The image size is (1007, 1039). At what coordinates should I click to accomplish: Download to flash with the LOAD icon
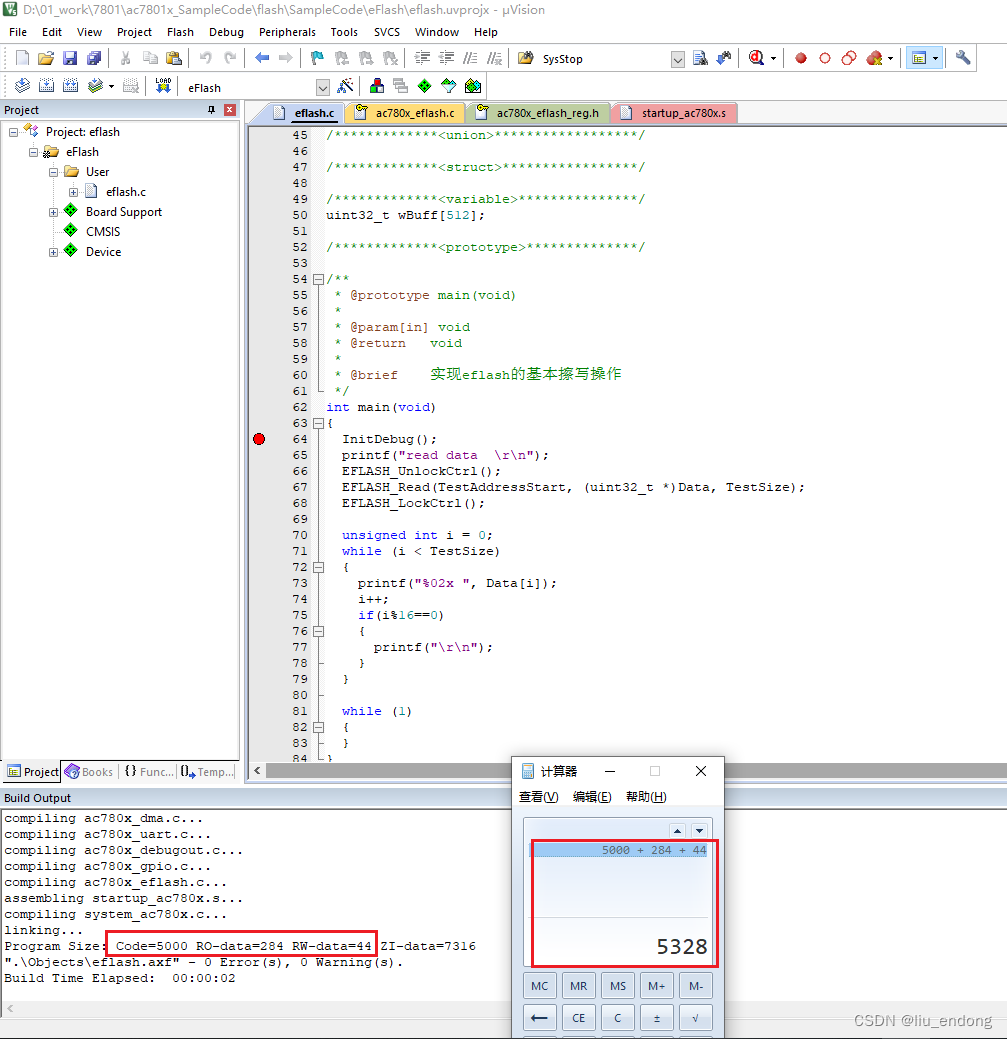(163, 85)
